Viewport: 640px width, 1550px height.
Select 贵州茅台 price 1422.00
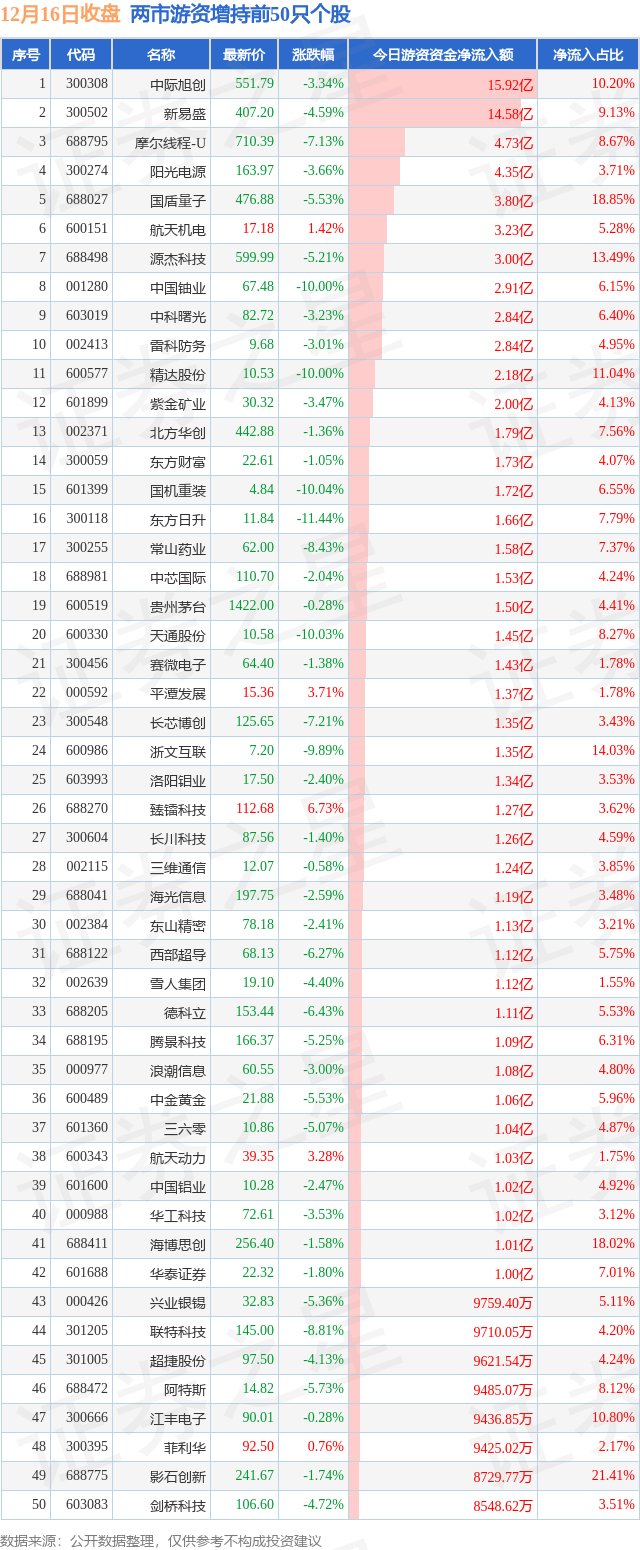tap(252, 606)
